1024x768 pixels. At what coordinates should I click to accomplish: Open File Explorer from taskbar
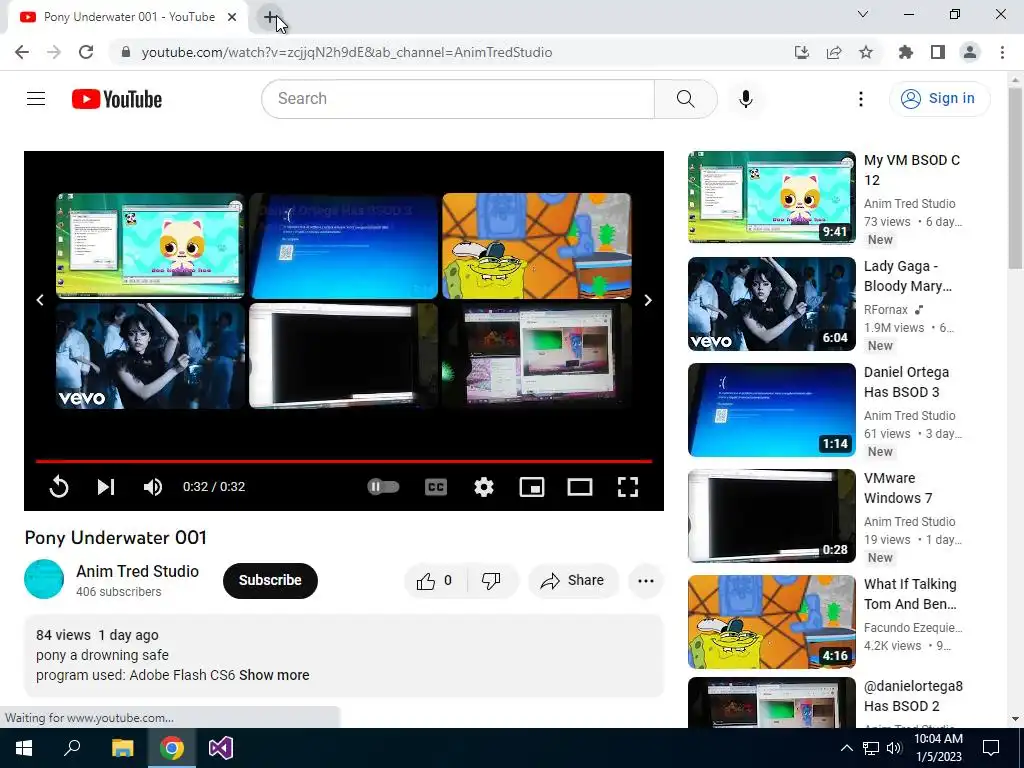tap(122, 748)
